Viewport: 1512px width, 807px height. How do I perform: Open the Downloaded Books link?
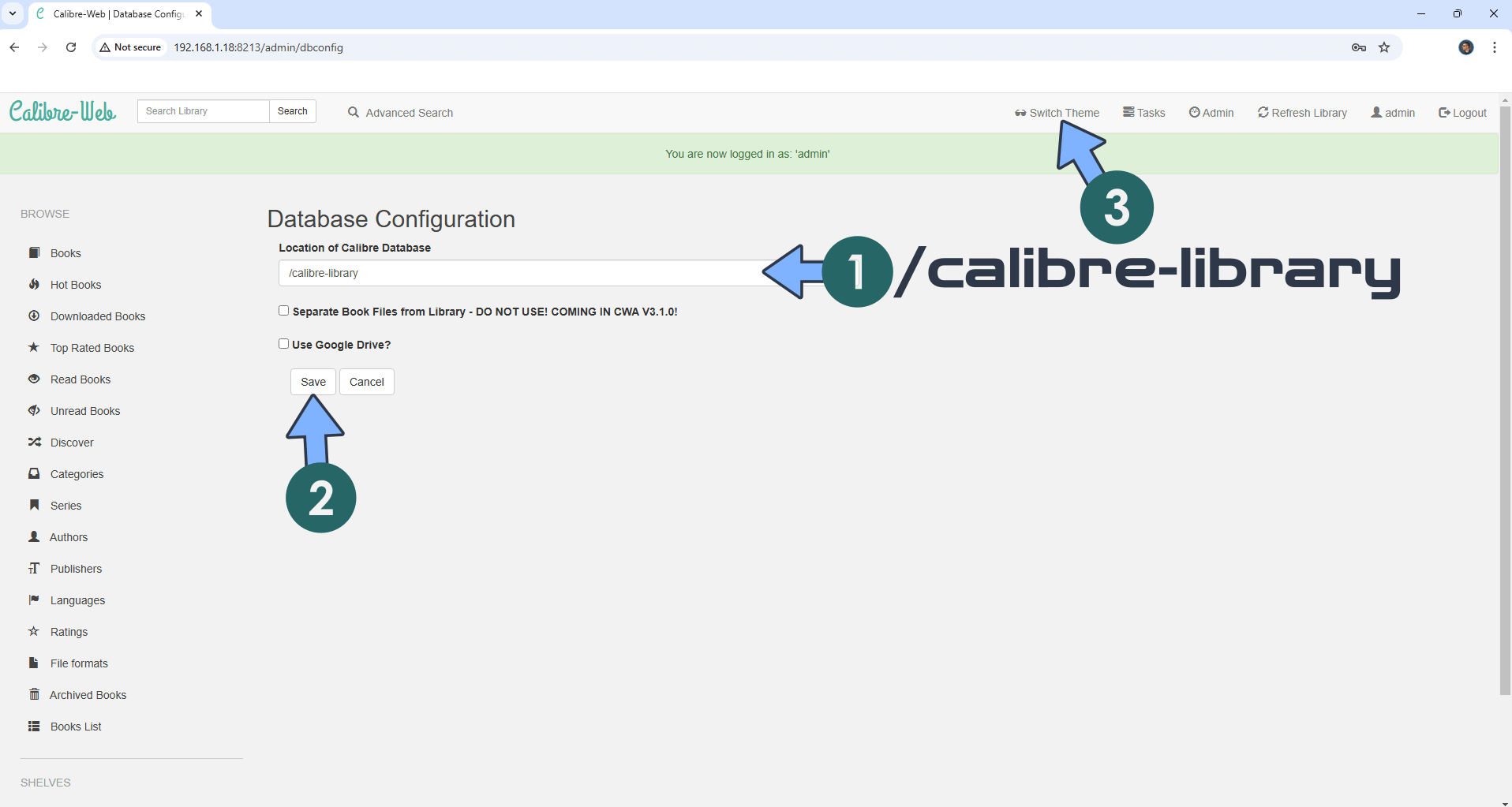point(98,316)
